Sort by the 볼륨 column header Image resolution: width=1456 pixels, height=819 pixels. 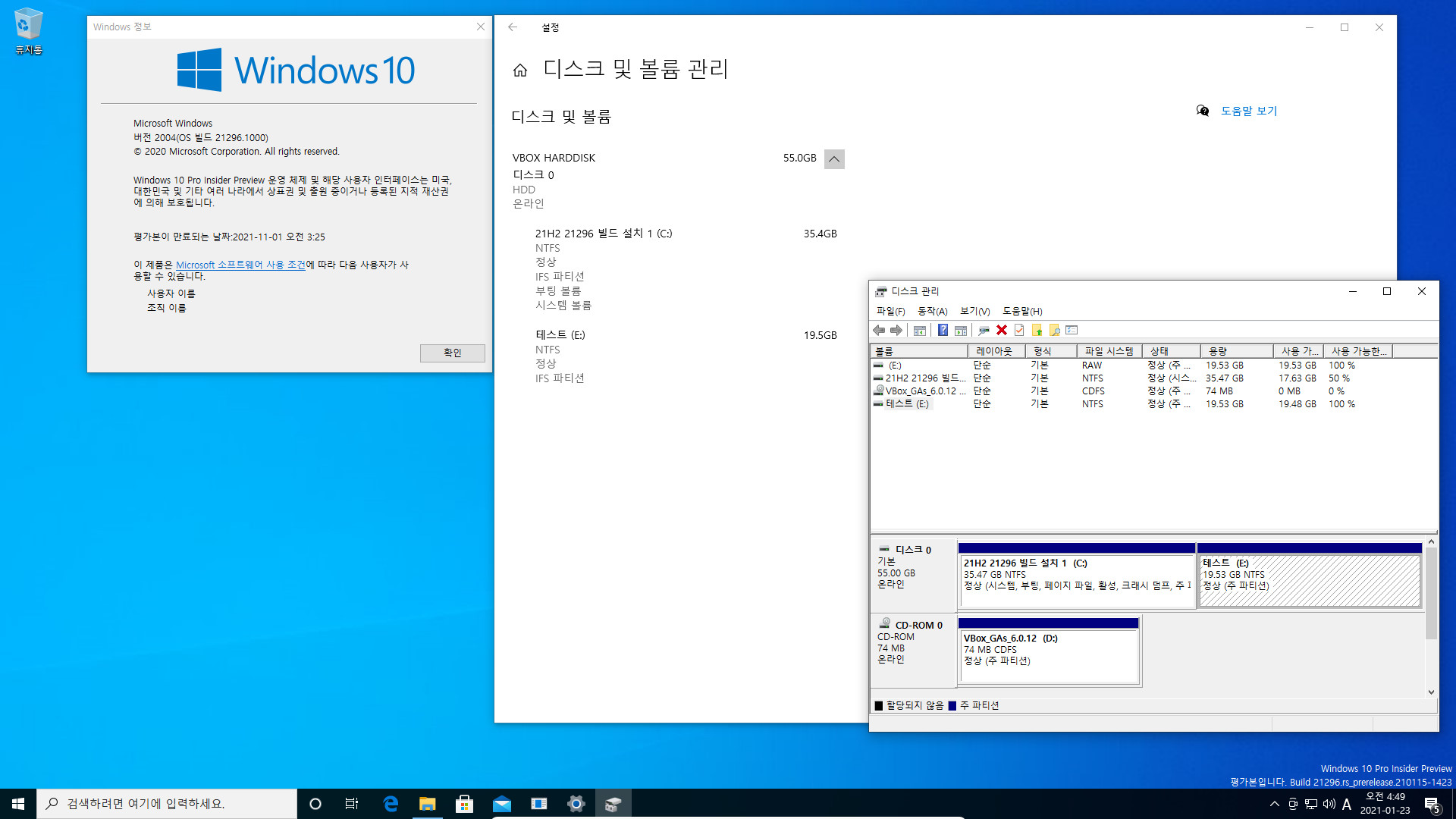tap(920, 351)
